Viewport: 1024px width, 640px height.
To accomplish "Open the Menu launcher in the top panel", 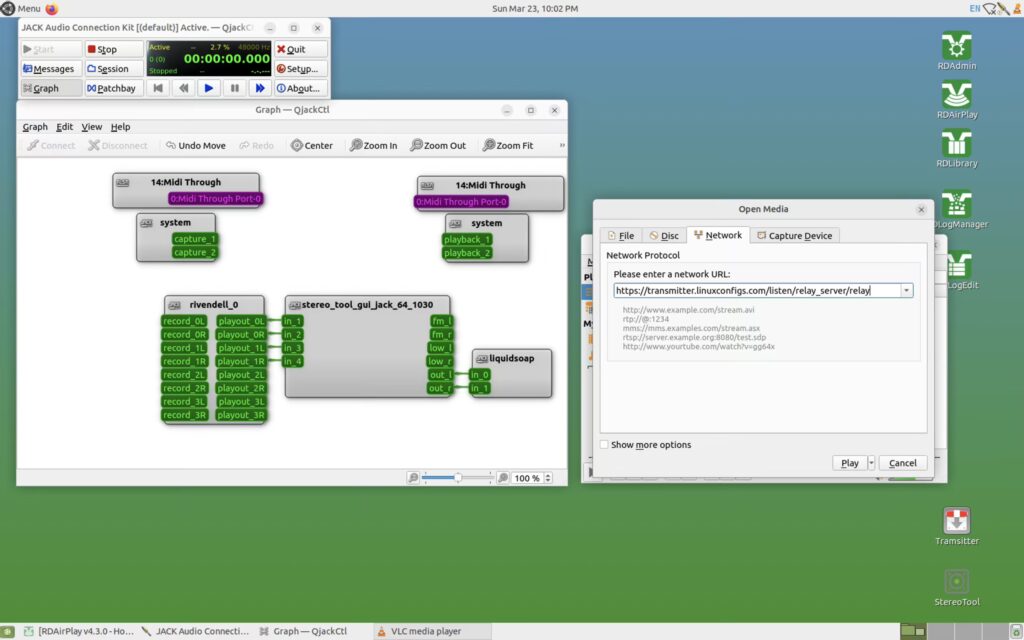I will point(22,8).
